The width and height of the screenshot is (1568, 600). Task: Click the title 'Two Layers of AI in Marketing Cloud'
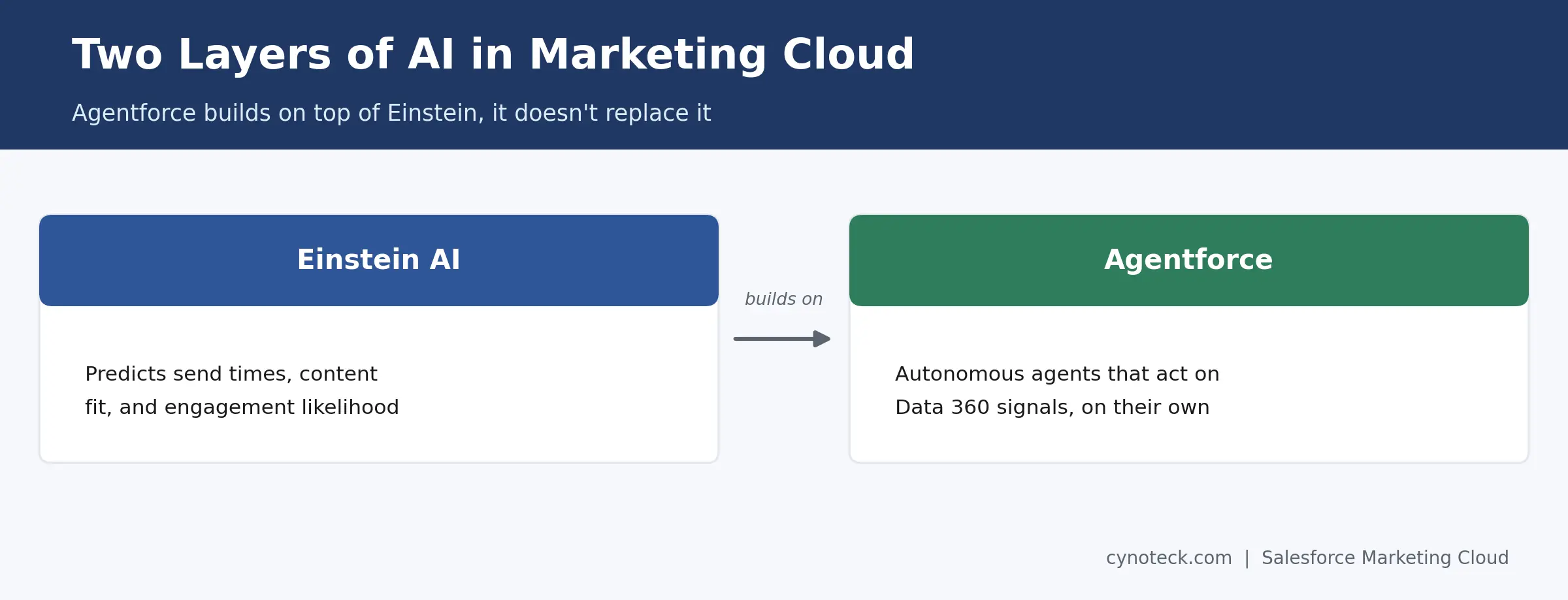pyautogui.click(x=493, y=55)
